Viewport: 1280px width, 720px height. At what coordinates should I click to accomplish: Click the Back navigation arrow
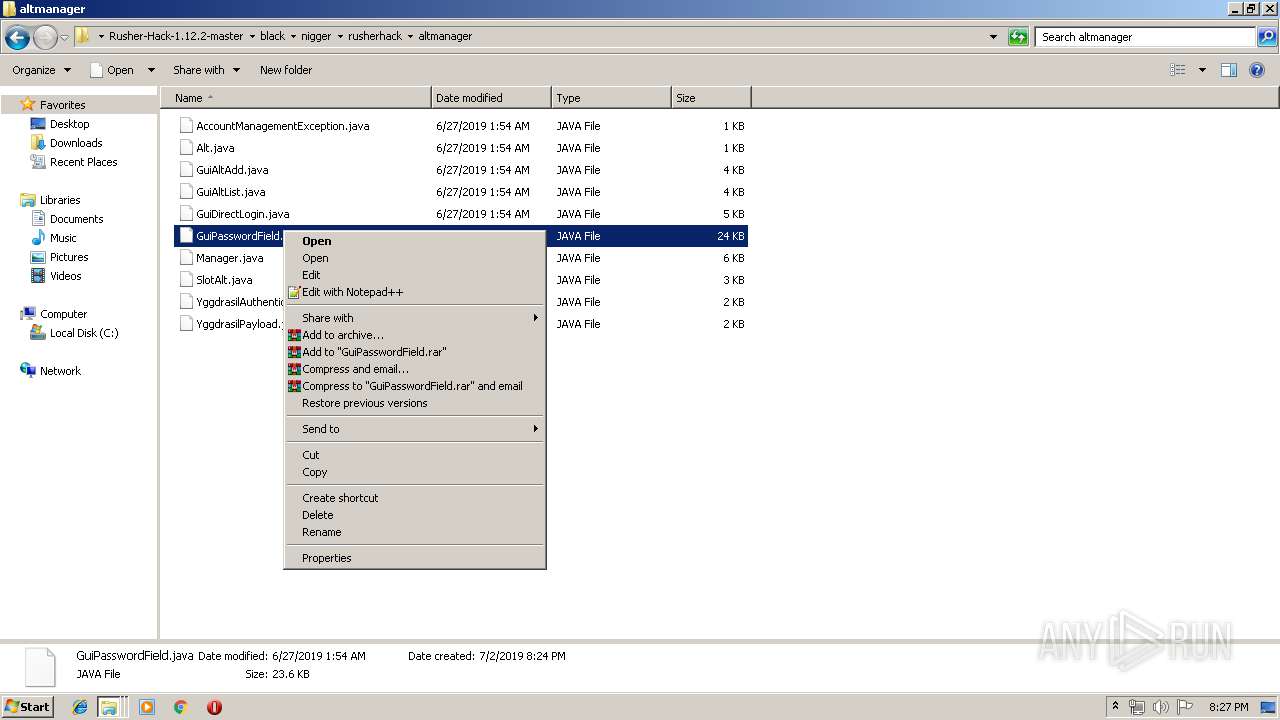click(x=17, y=38)
